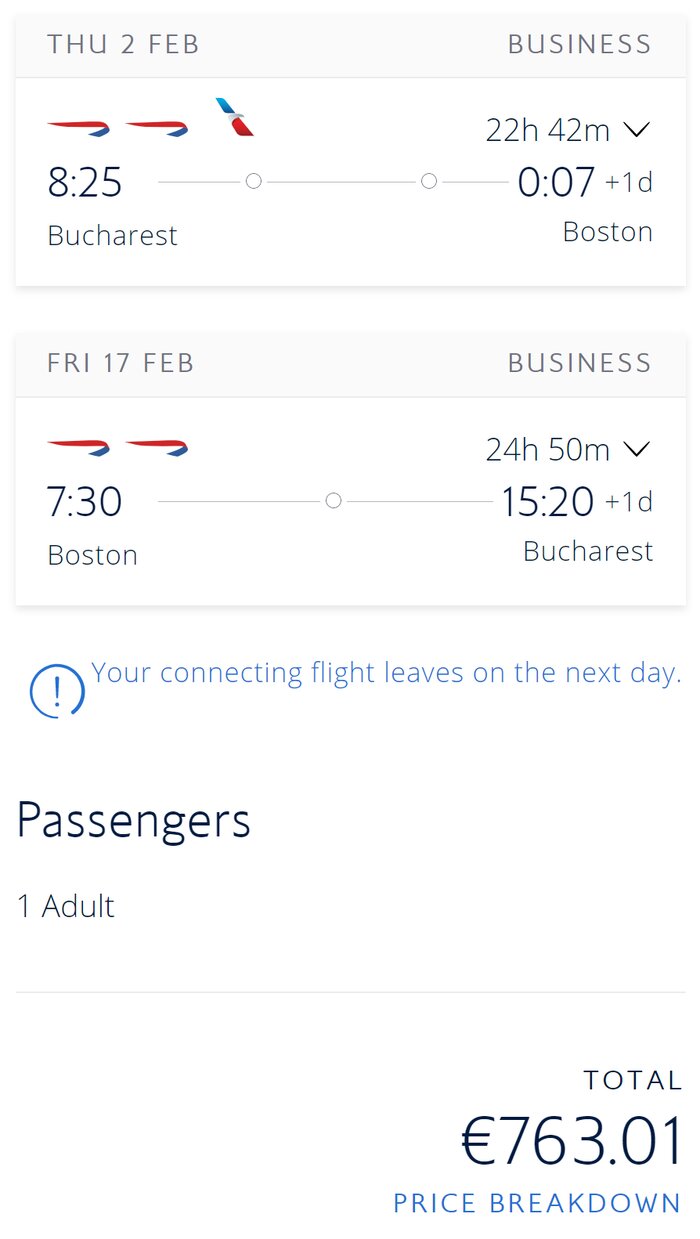Select the THU 2 FEB flight header
Viewport: 700px width, 1239px height.
[x=350, y=45]
